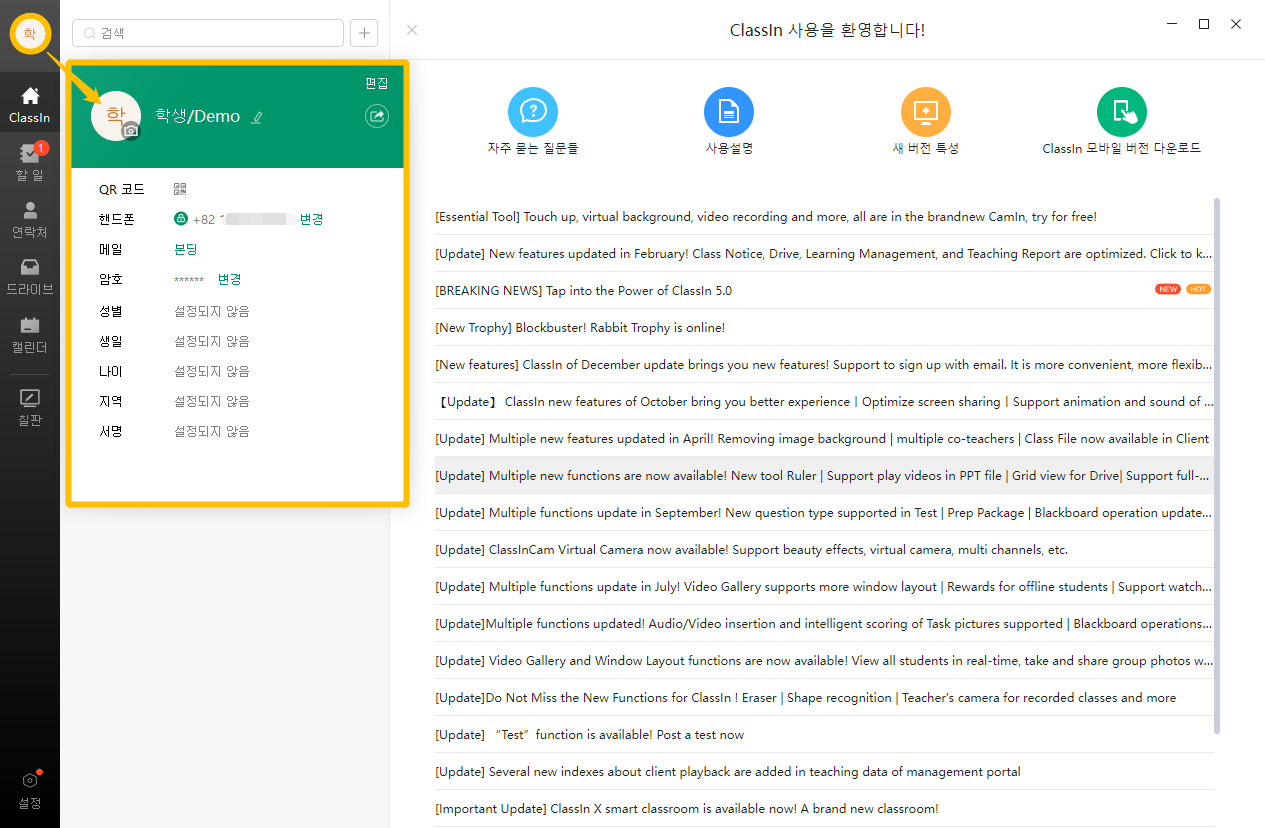Image resolution: width=1265 pixels, height=828 pixels.
Task: Show the QR code icon
Action: 180,189
